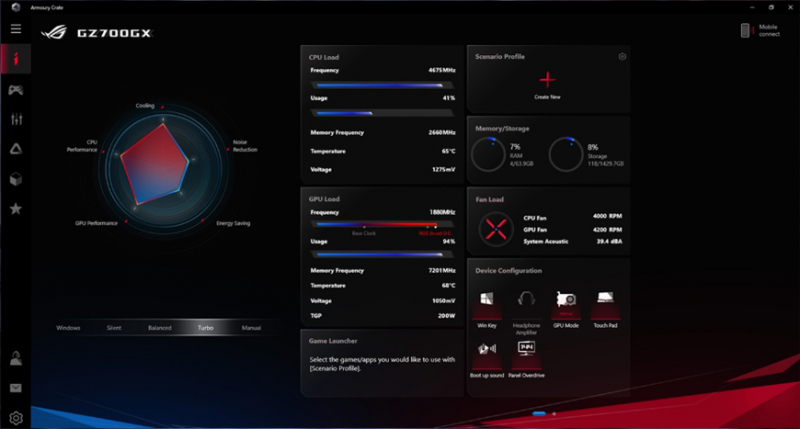Viewport: 800px width, 429px height.
Task: Open the star Featured icon in sidebar
Action: [x=16, y=209]
